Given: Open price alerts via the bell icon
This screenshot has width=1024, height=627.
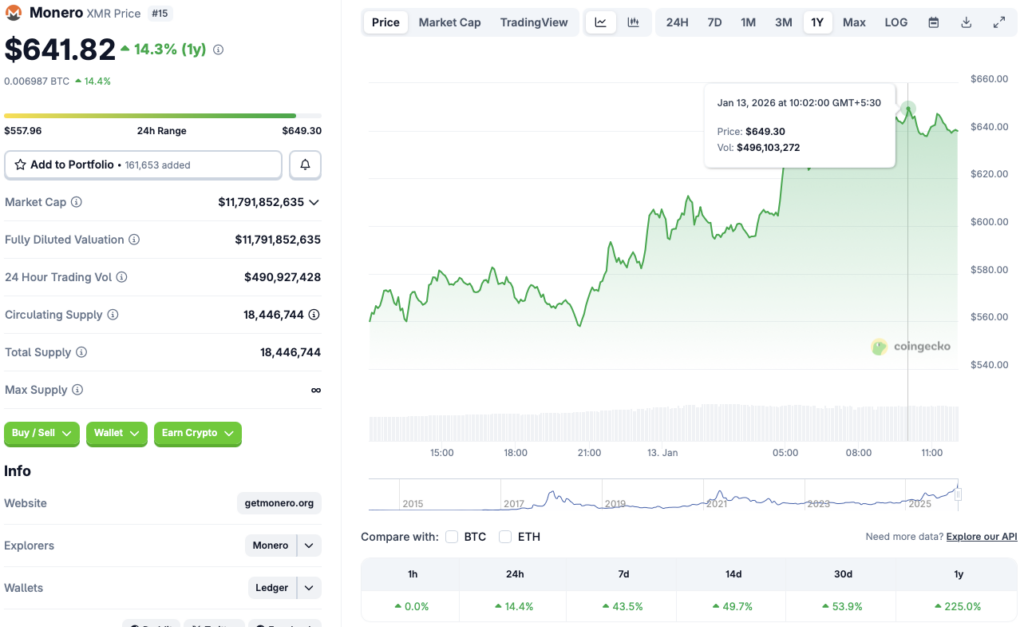Looking at the screenshot, I should 306,164.
